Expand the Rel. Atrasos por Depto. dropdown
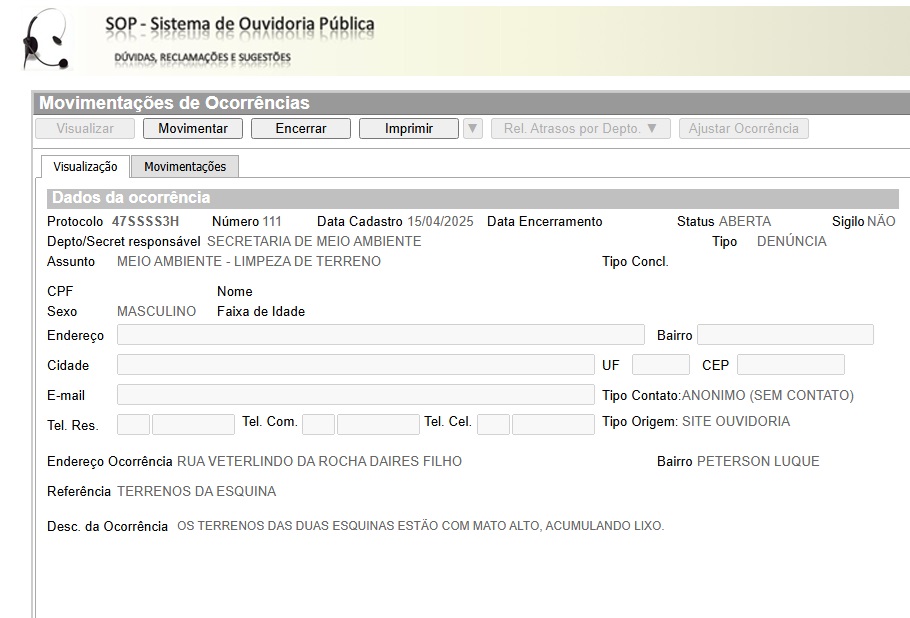 click(580, 129)
